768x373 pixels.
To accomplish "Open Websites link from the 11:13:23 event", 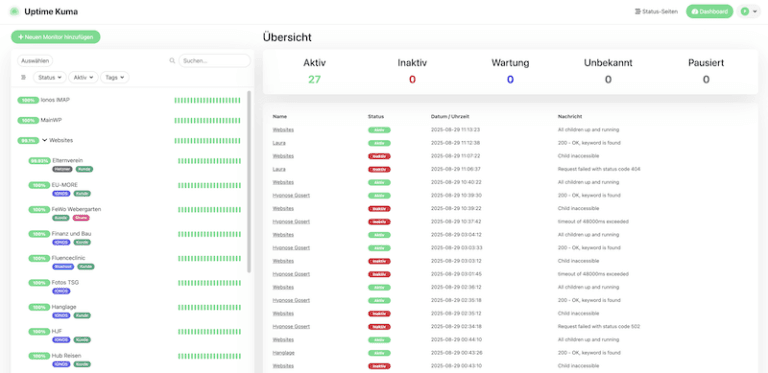I will (283, 130).
